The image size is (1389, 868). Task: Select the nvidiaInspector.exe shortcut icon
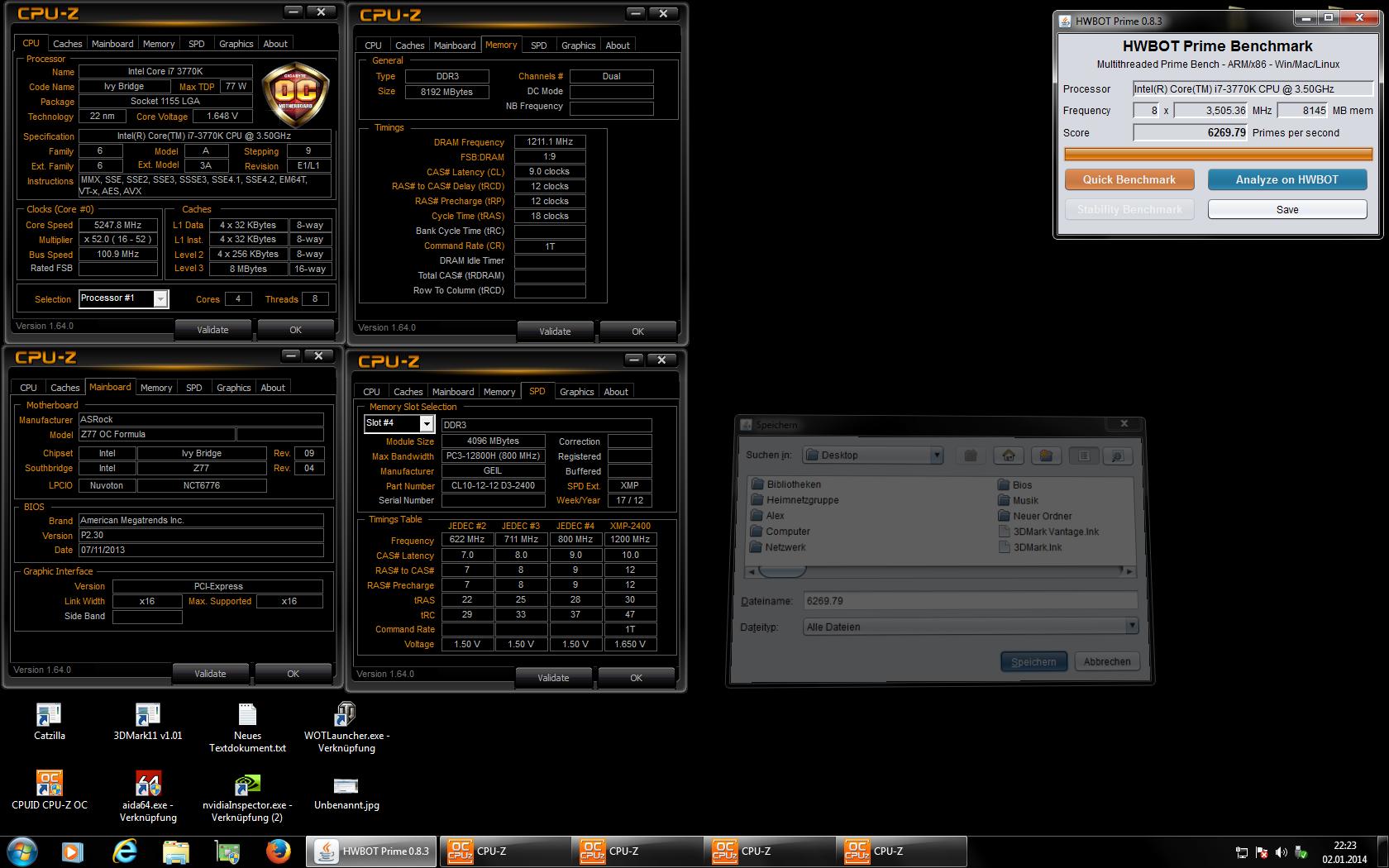coord(247,796)
